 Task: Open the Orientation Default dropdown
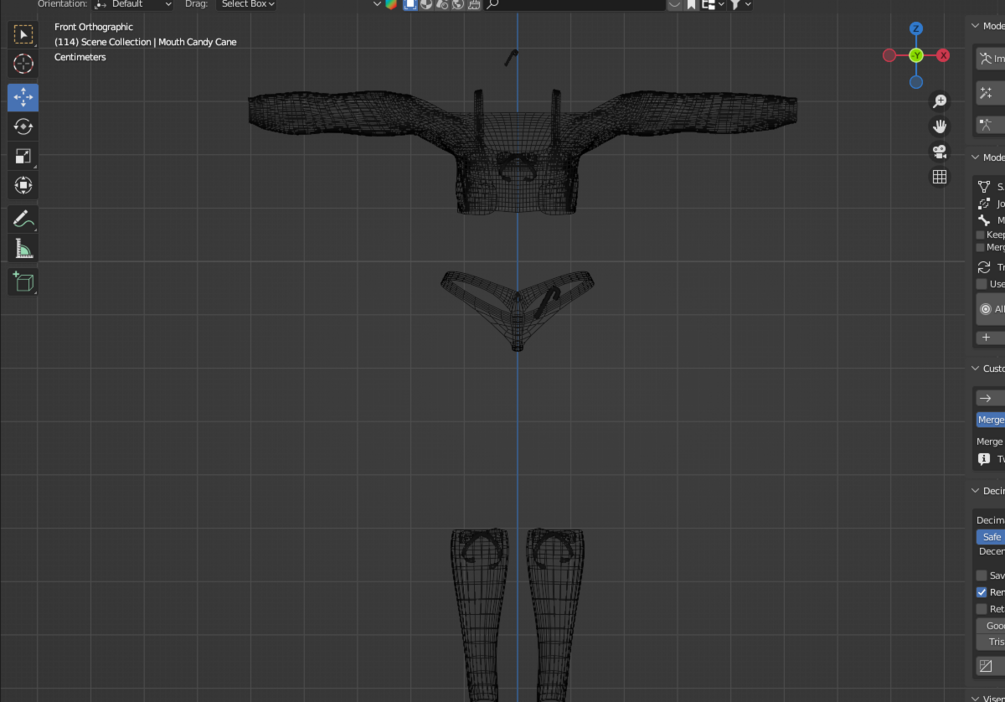coord(133,4)
